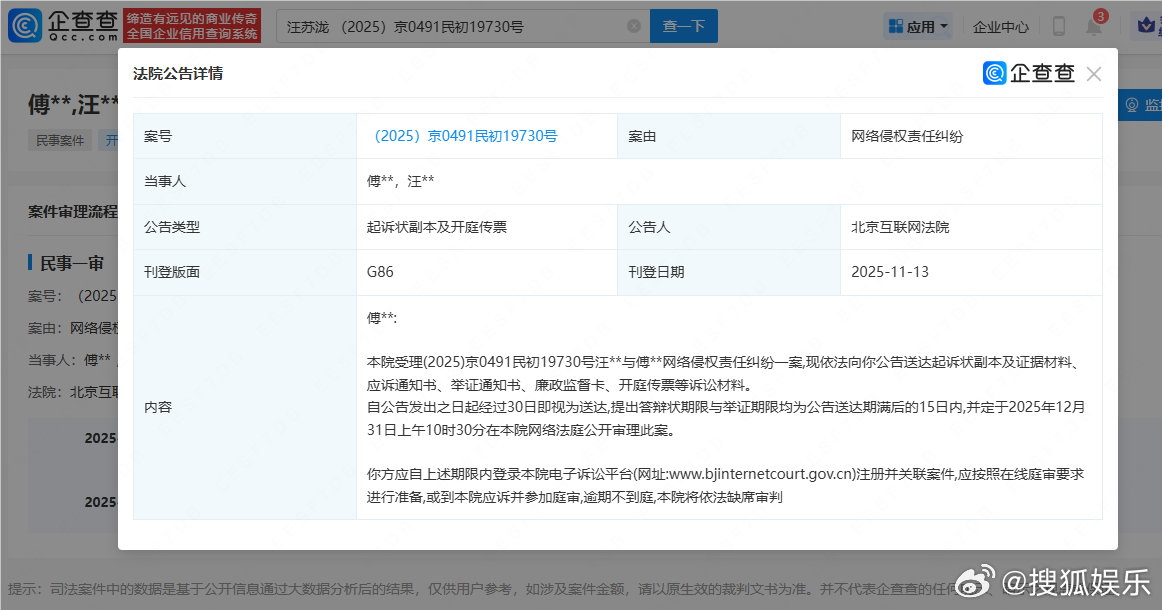
Task: Click the mobile phone icon in the header
Action: point(1059,27)
